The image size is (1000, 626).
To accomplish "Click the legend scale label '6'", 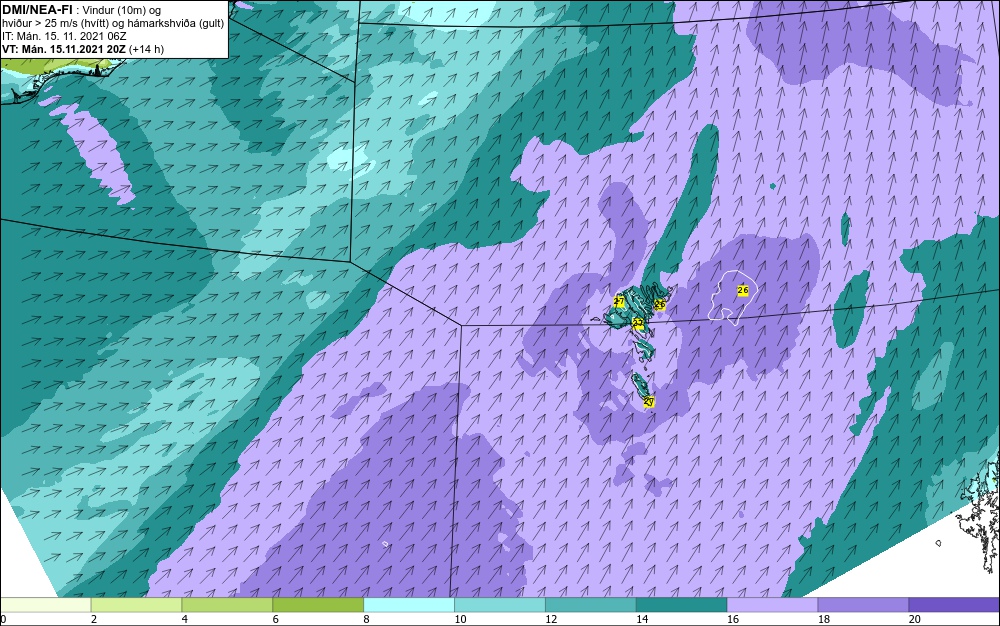I will tap(276, 619).
